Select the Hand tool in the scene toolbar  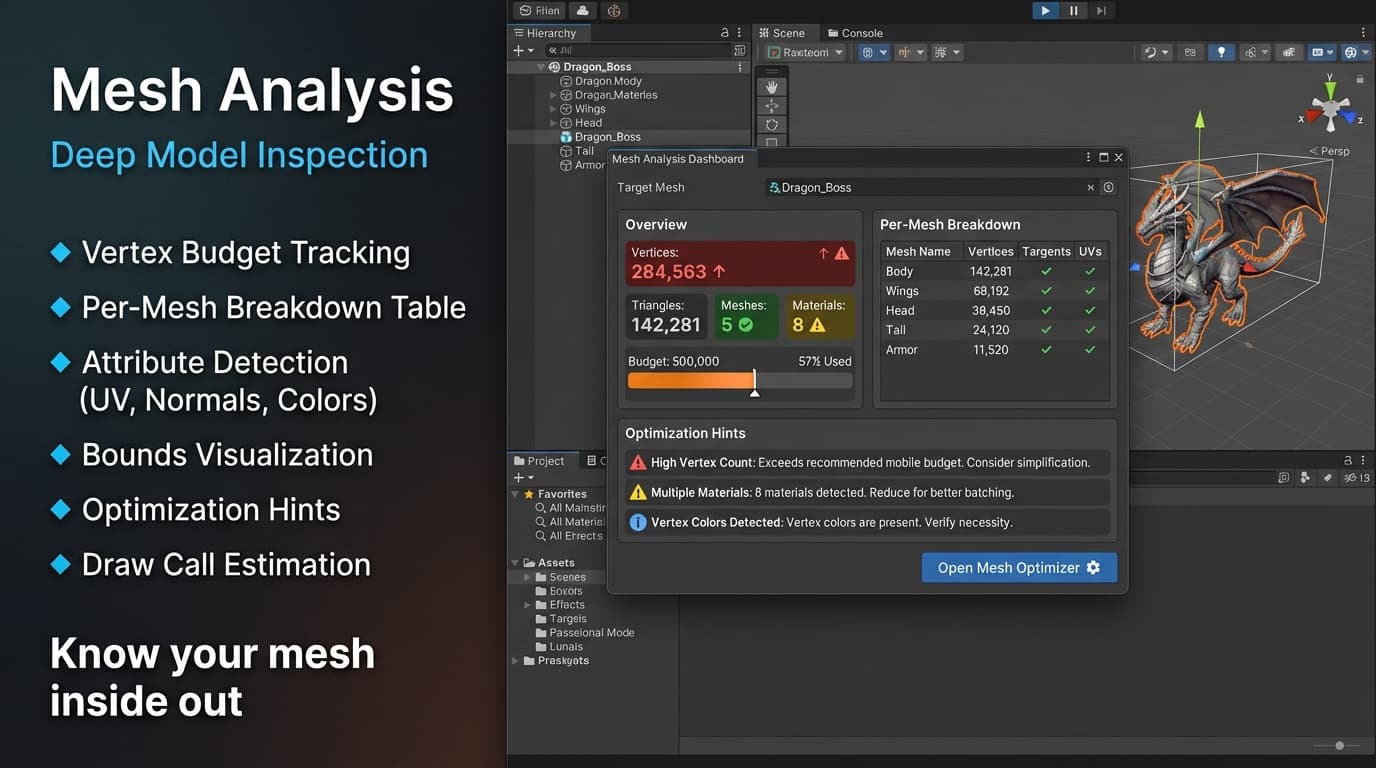pos(771,86)
